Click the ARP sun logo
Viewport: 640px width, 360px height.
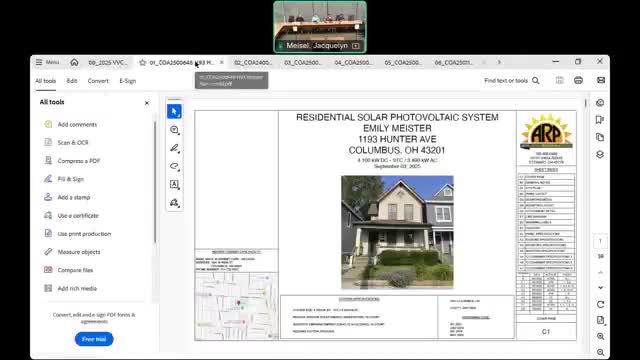[x=546, y=131]
